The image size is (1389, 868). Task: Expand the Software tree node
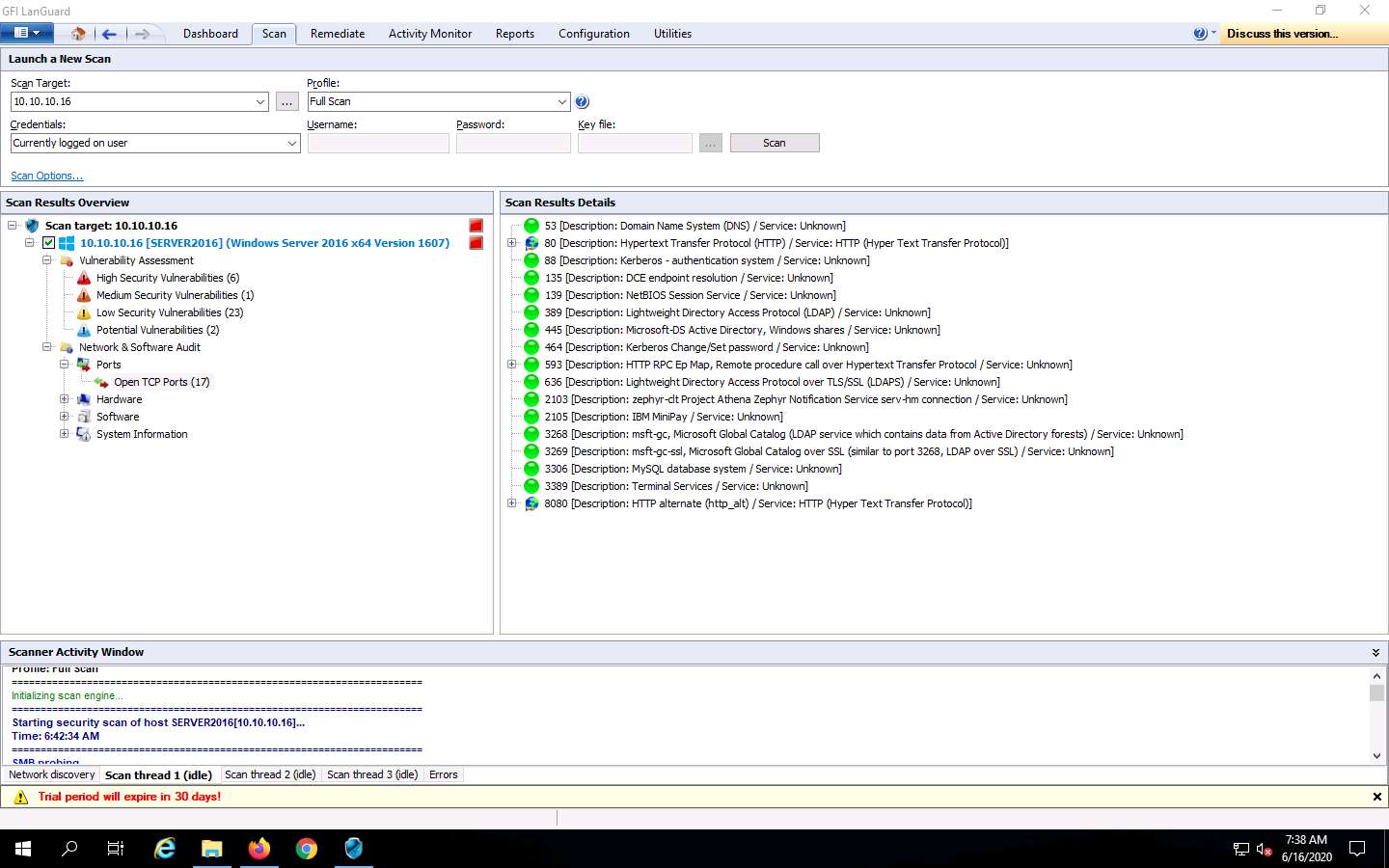point(64,417)
